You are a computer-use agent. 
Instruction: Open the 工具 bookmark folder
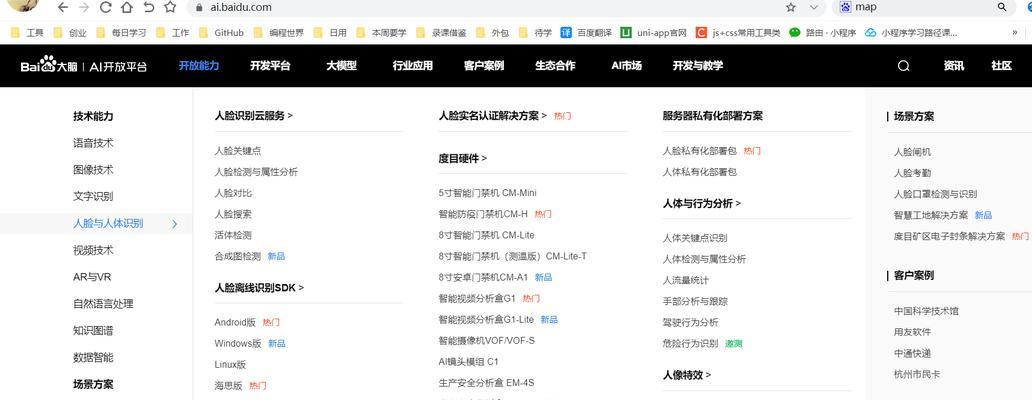tap(27, 32)
